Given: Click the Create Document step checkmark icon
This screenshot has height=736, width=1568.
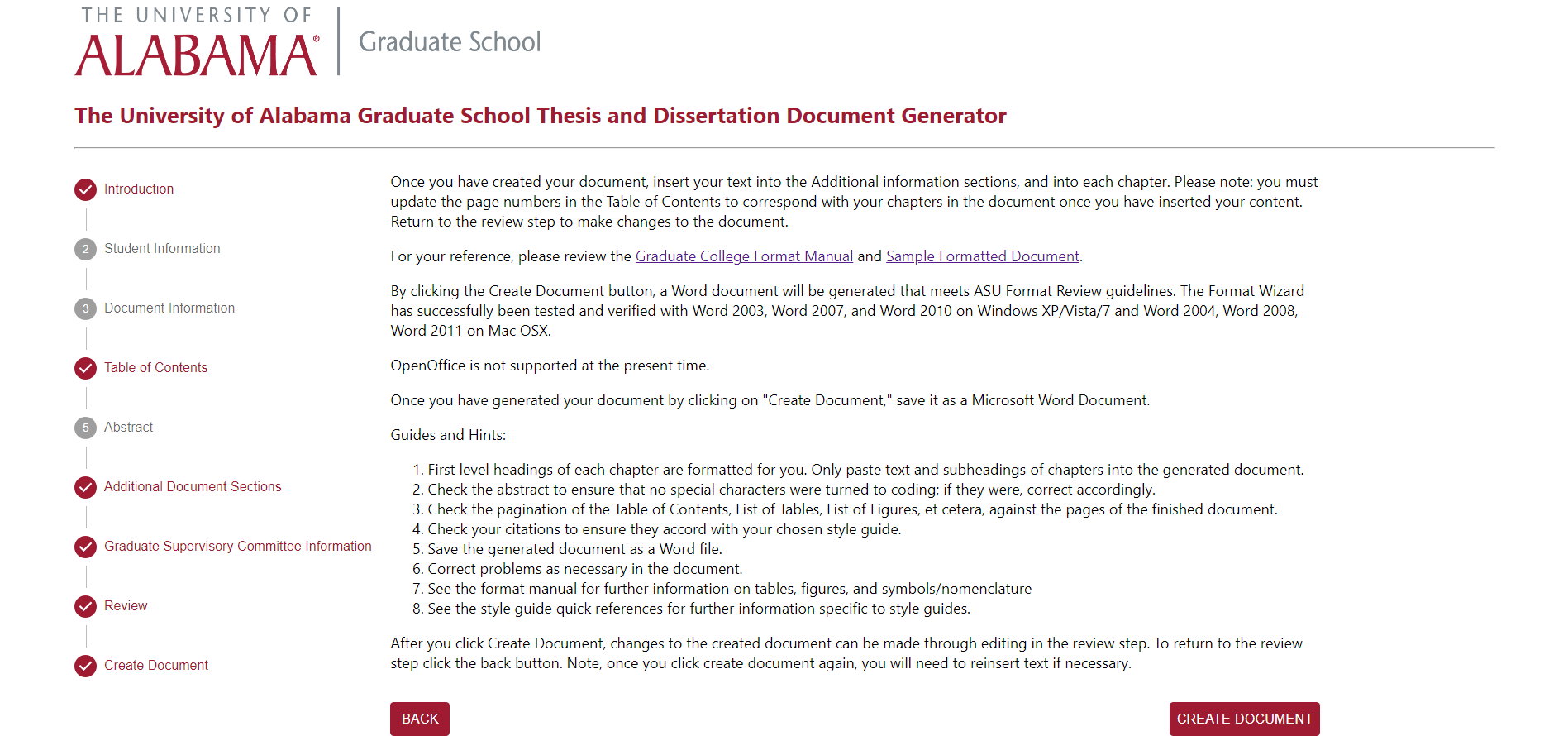Looking at the screenshot, I should pyautogui.click(x=85, y=666).
